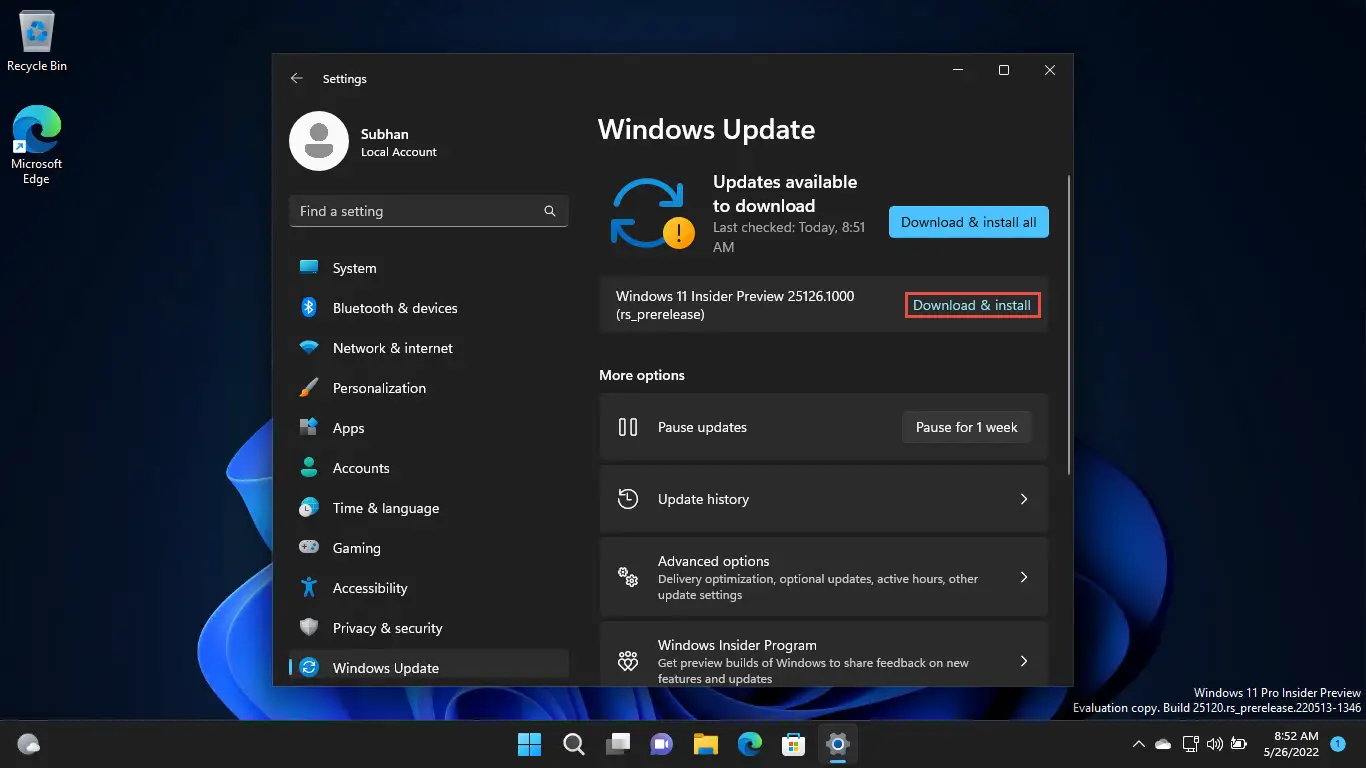
Task: Click the Privacy & security shield icon
Action: click(309, 628)
